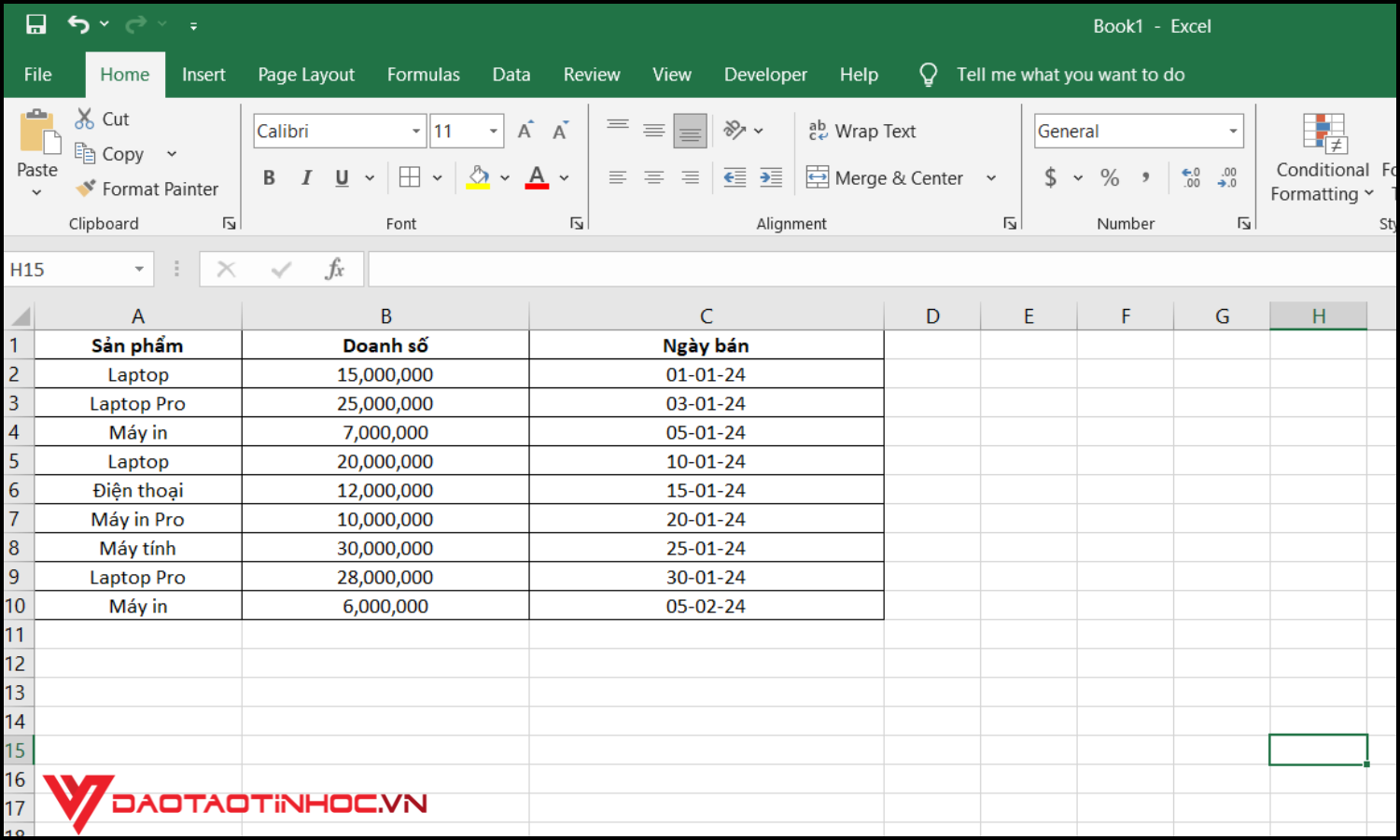The width and height of the screenshot is (1400, 840).
Task: Switch to the Formulas tab
Action: (423, 75)
